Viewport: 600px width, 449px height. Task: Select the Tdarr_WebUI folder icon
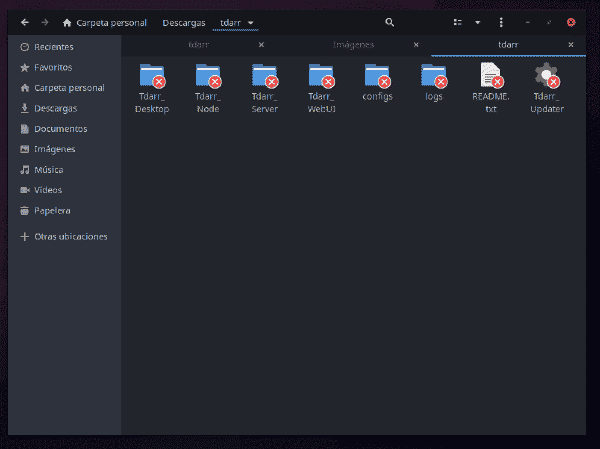[321, 75]
